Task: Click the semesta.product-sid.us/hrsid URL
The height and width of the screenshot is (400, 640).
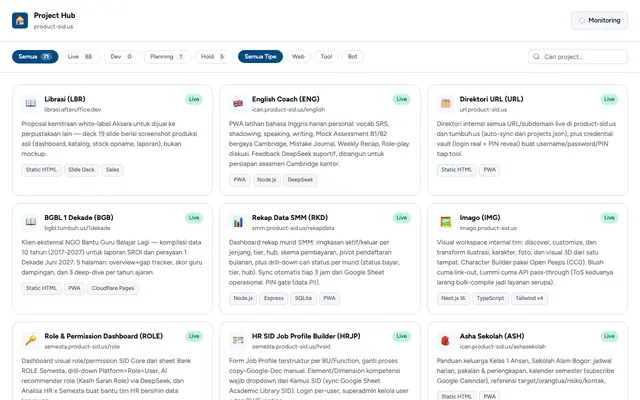Action: [291, 346]
